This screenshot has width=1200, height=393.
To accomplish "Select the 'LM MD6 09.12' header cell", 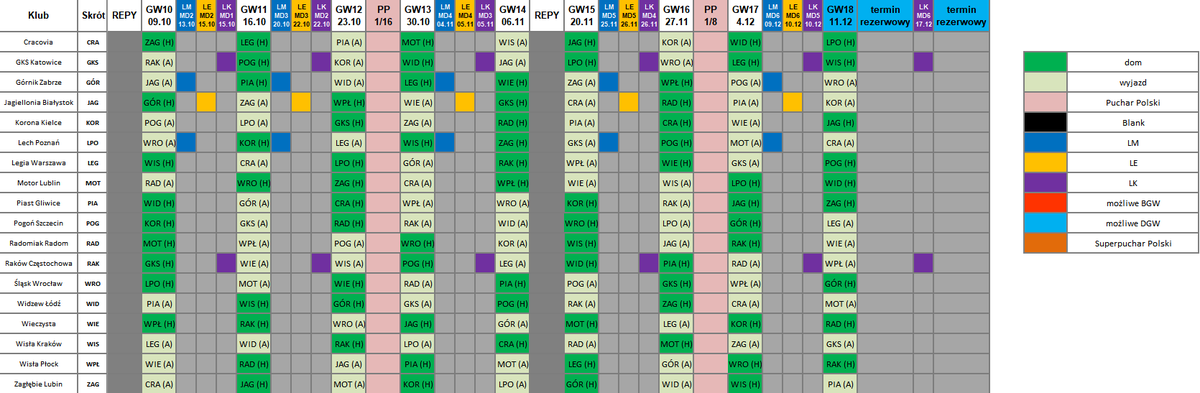I will [x=773, y=16].
